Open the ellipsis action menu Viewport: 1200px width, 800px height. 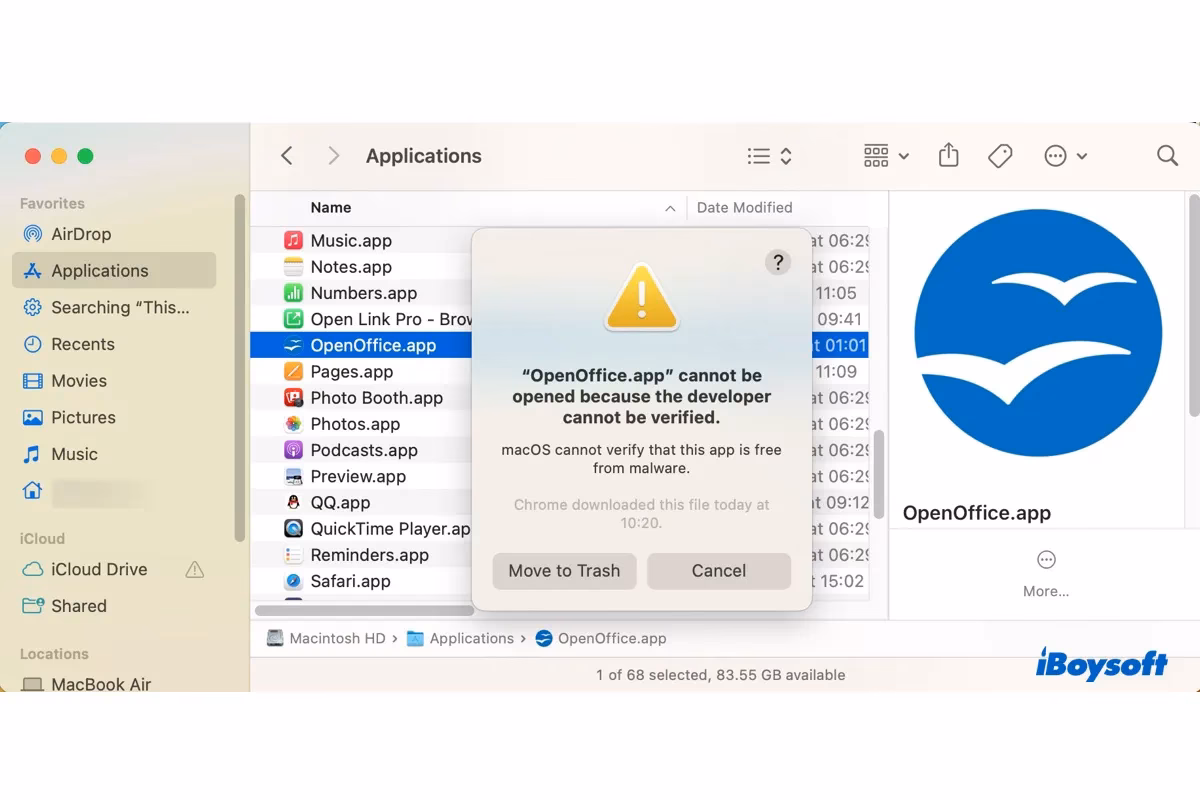1065,156
